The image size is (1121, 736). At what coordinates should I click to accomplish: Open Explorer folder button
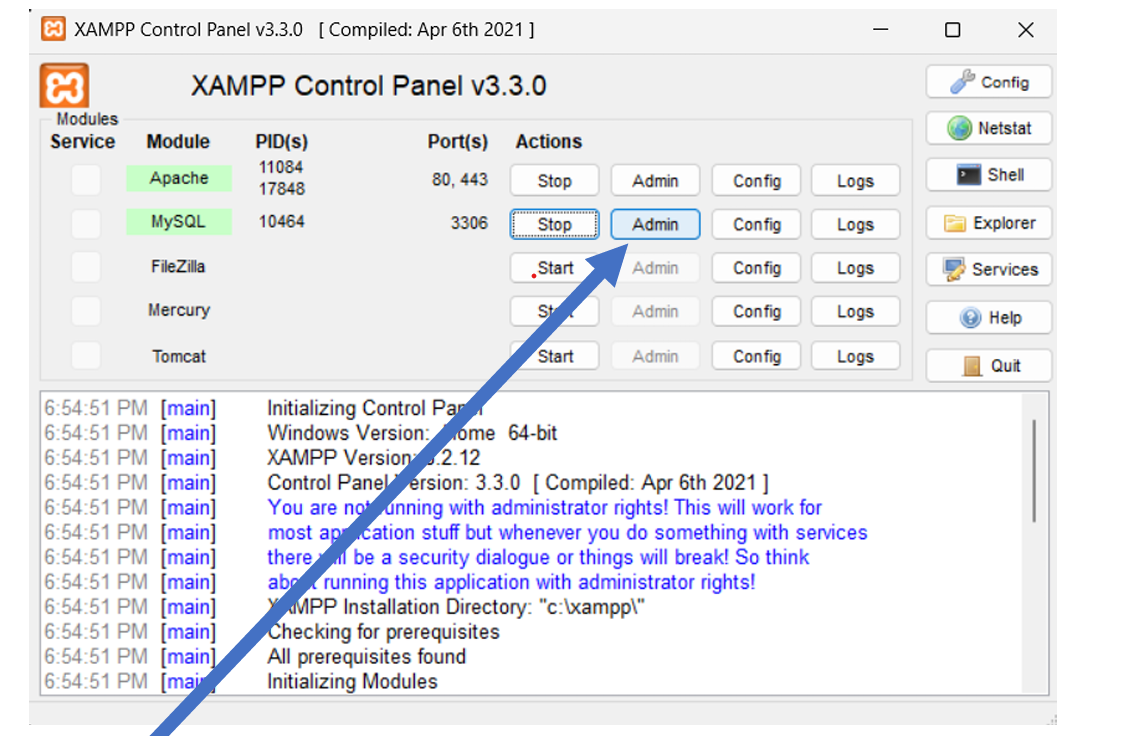[x=989, y=223]
